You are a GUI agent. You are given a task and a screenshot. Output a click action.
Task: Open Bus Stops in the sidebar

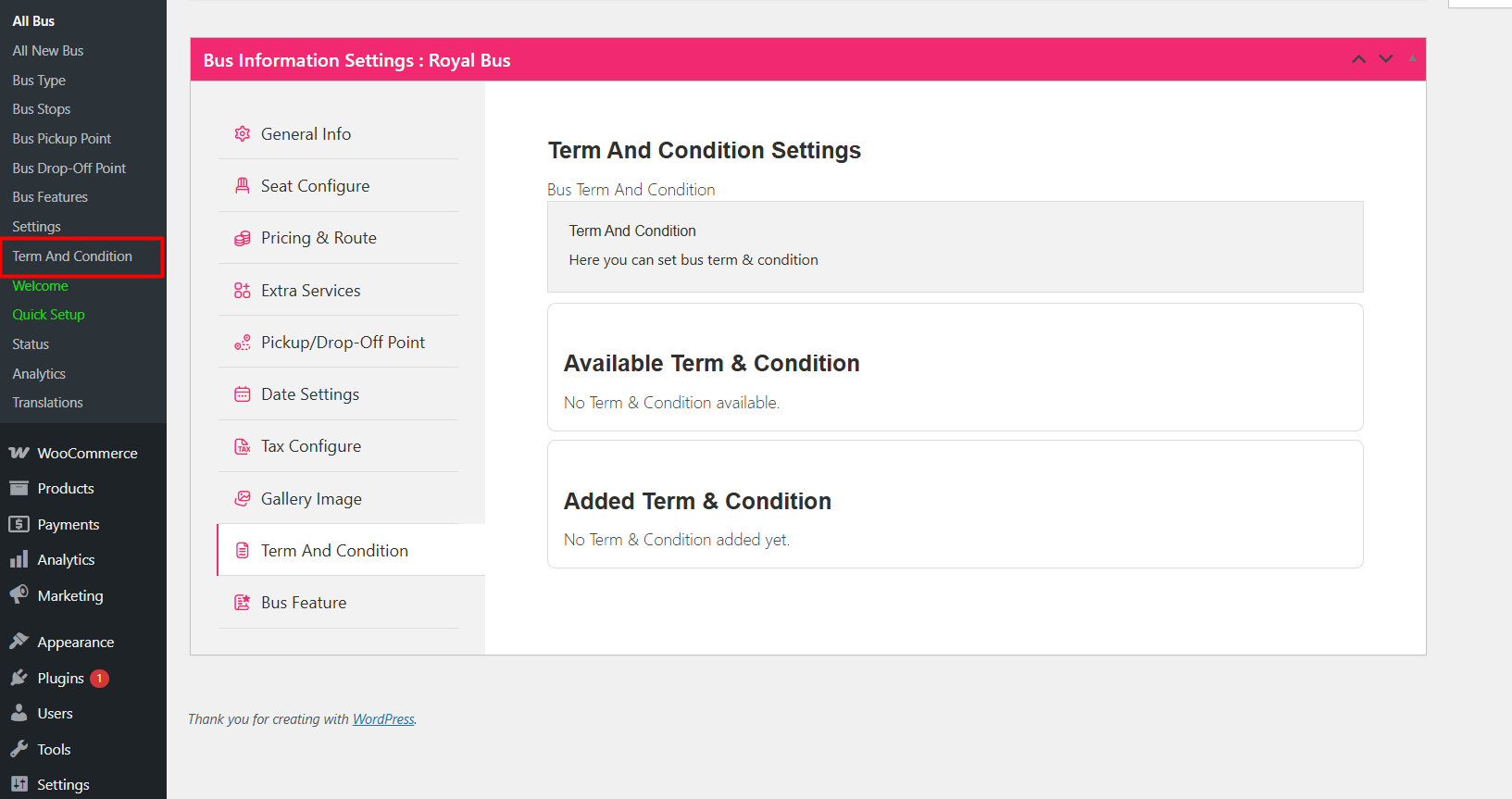click(42, 109)
